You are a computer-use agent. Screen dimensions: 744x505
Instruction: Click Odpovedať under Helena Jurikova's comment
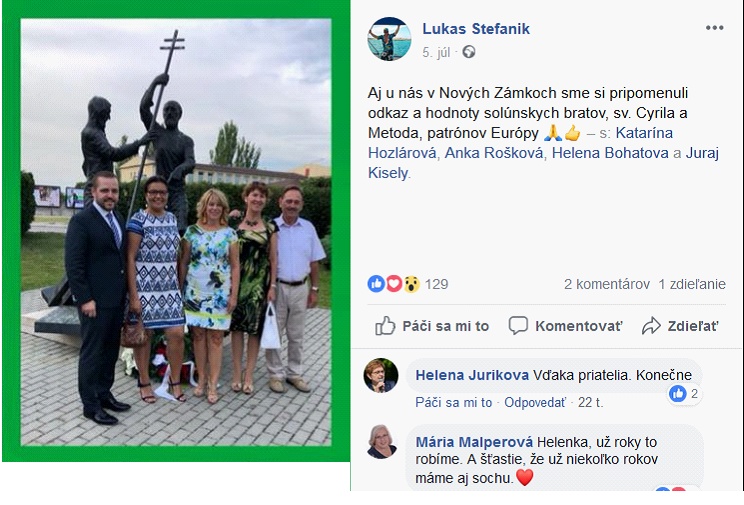535,402
